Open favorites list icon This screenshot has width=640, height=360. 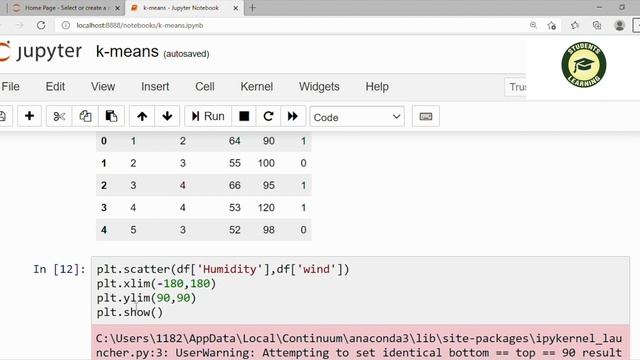pyautogui.click(x=575, y=25)
